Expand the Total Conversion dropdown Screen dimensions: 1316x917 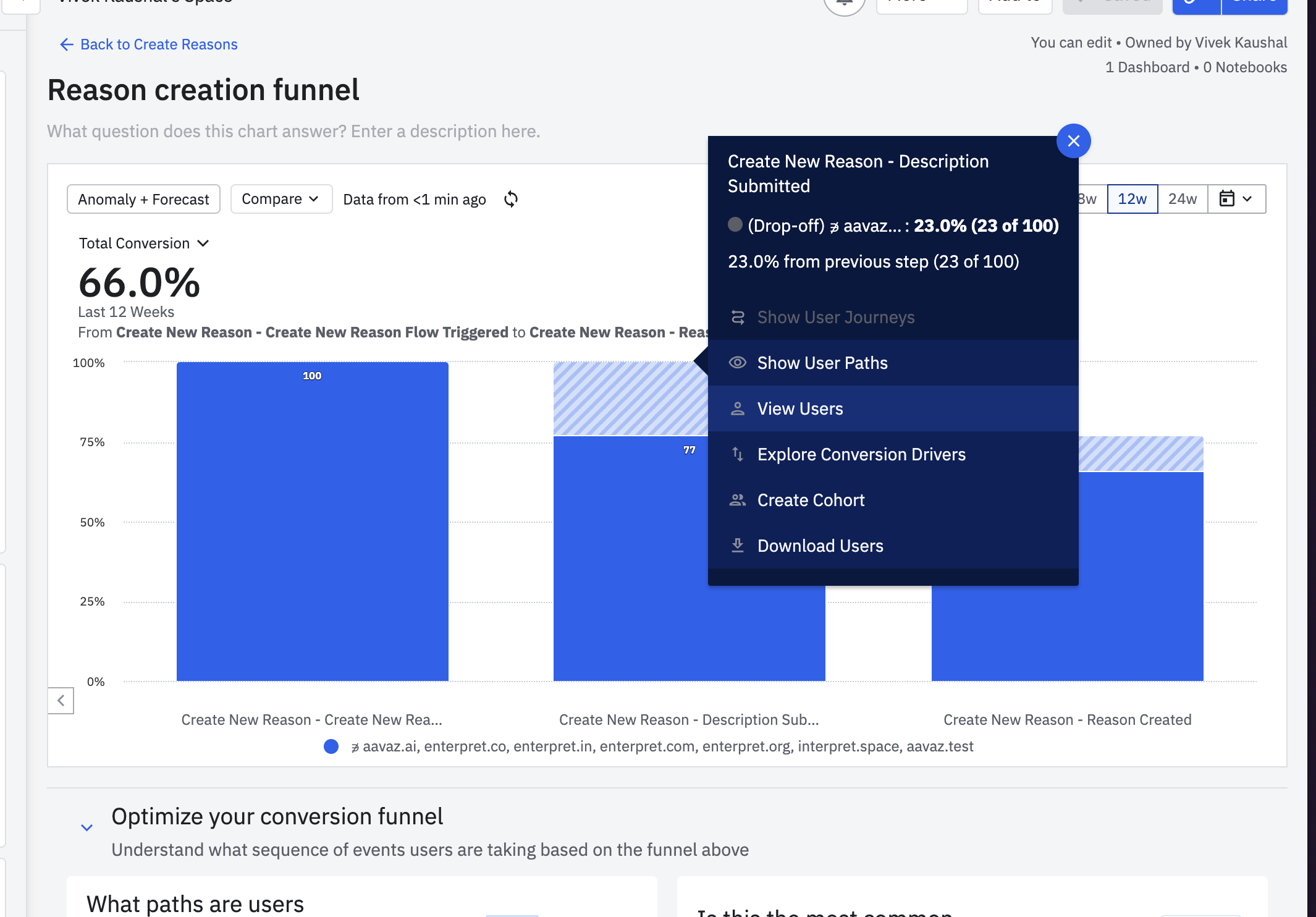tap(144, 243)
